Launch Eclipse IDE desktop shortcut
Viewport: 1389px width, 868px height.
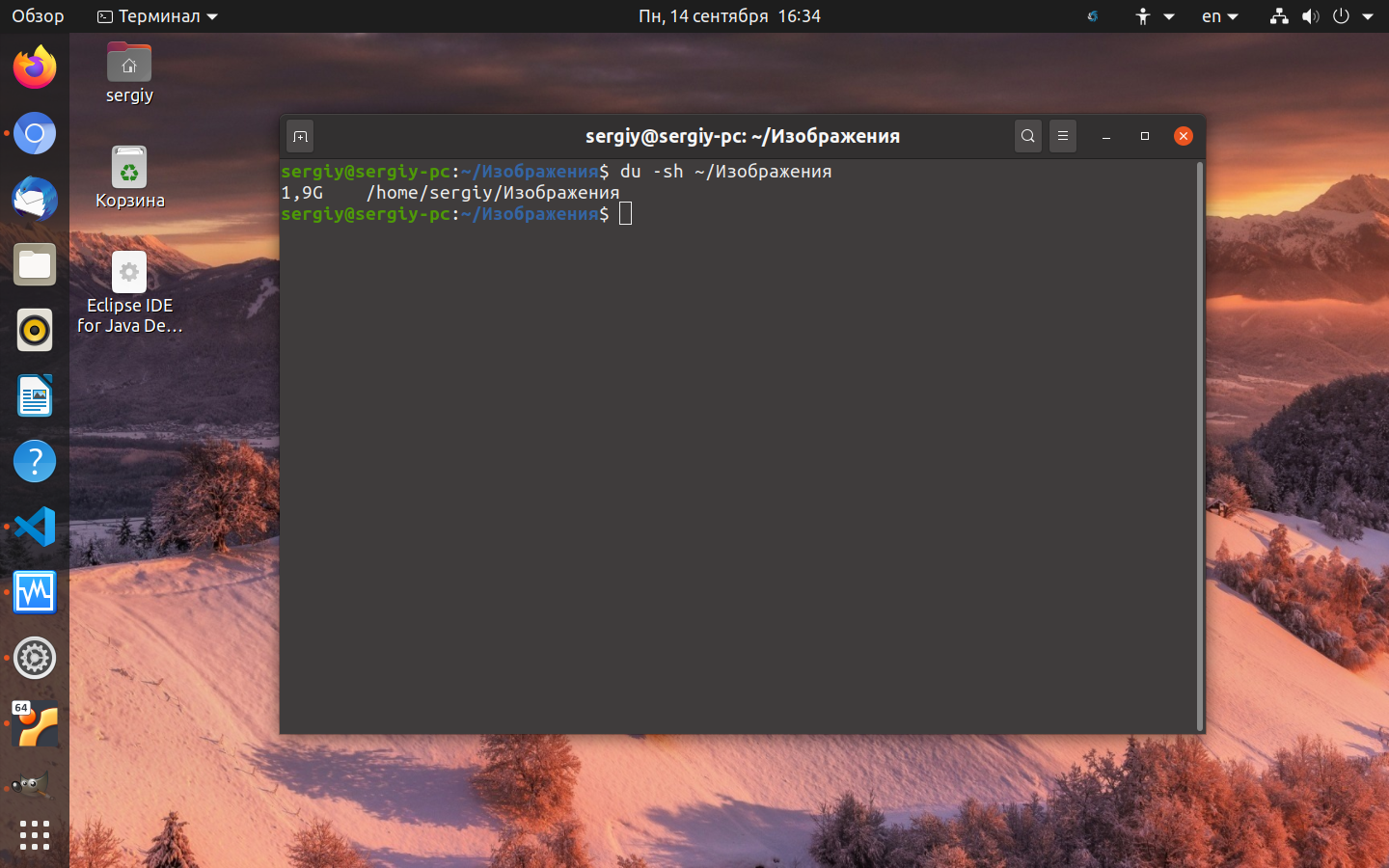pos(129,293)
